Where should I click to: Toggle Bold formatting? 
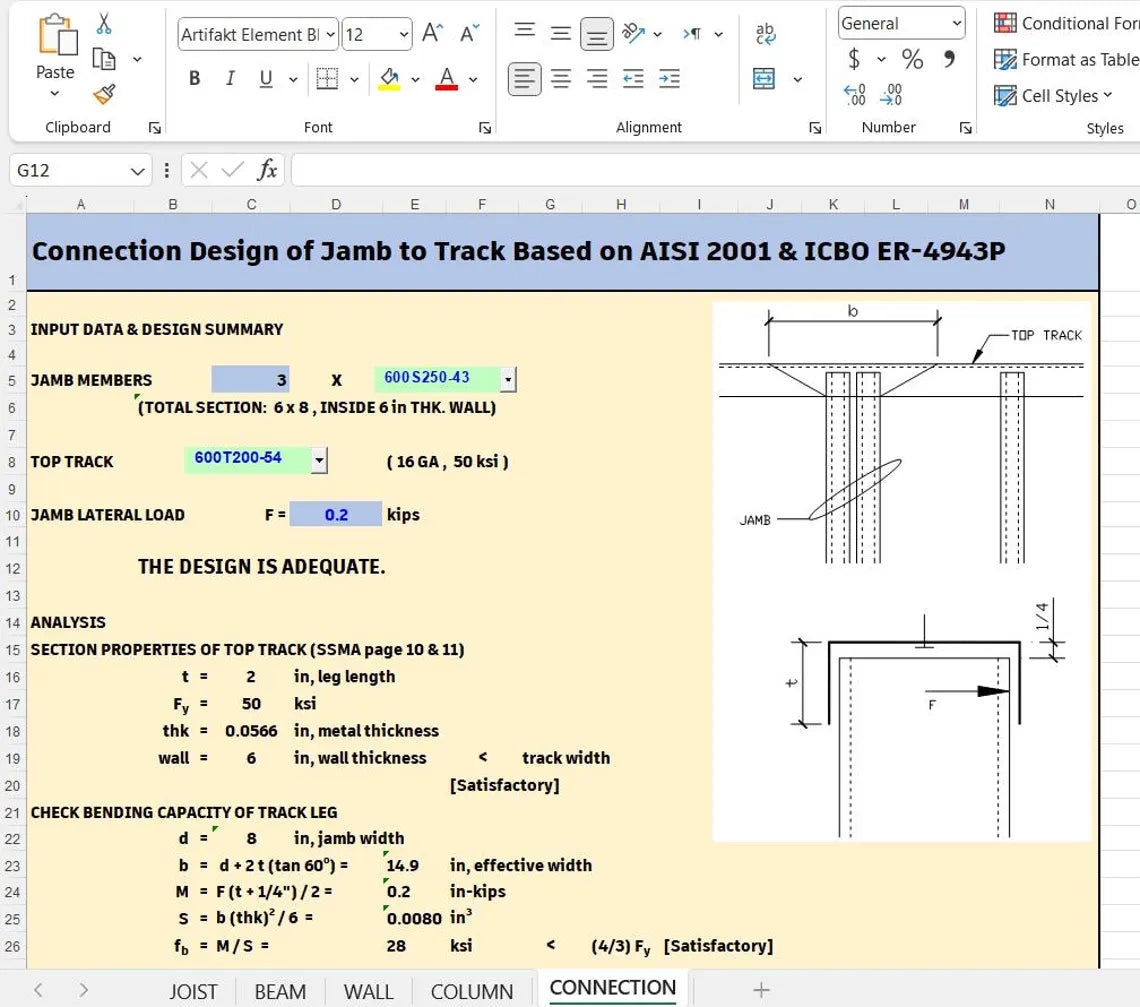pyautogui.click(x=194, y=79)
